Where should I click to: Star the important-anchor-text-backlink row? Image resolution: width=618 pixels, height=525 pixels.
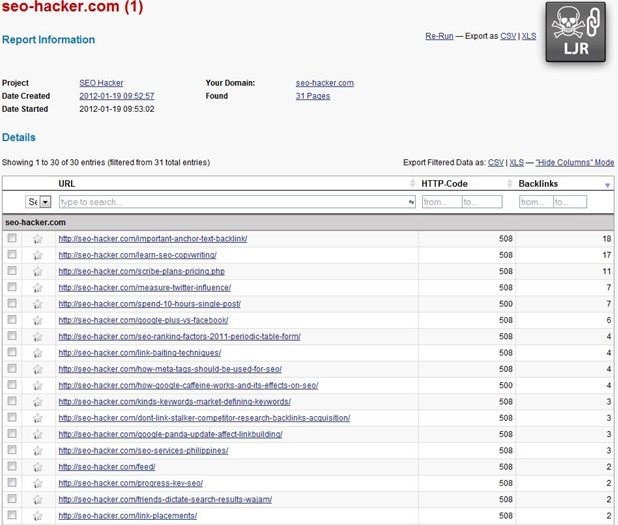tap(38, 239)
